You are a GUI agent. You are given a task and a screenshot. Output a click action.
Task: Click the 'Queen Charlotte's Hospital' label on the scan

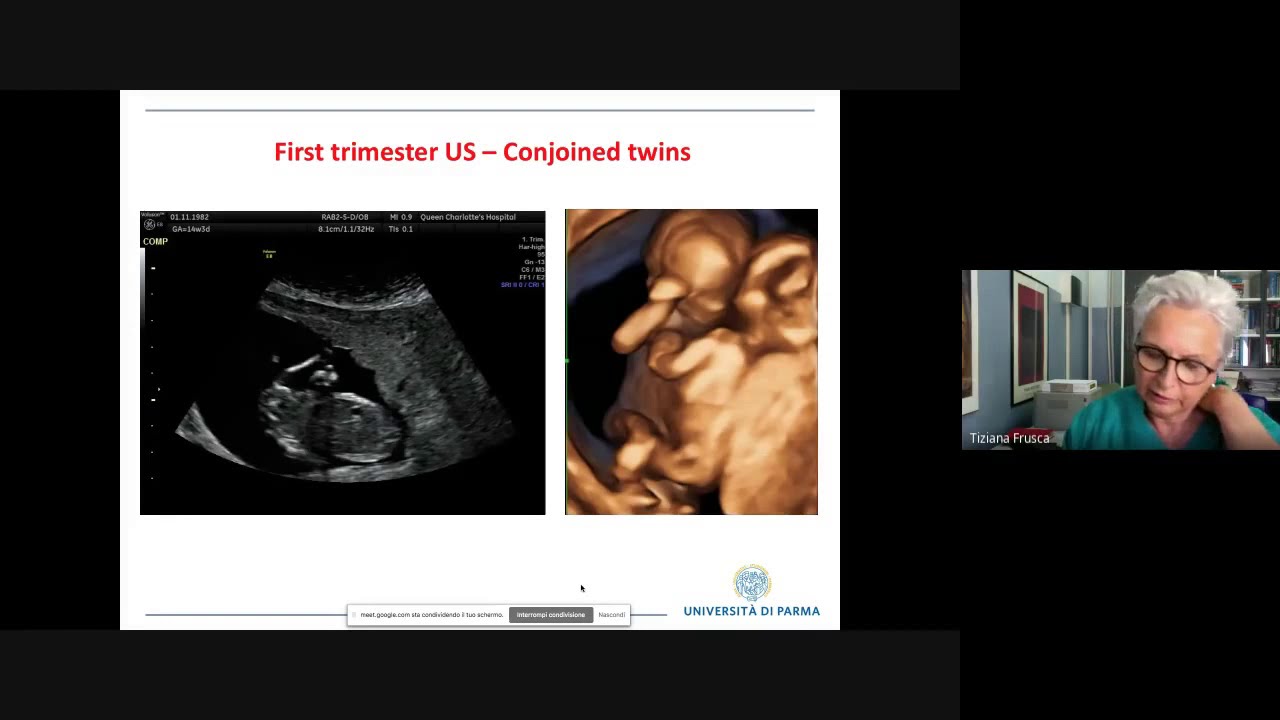[468, 217]
